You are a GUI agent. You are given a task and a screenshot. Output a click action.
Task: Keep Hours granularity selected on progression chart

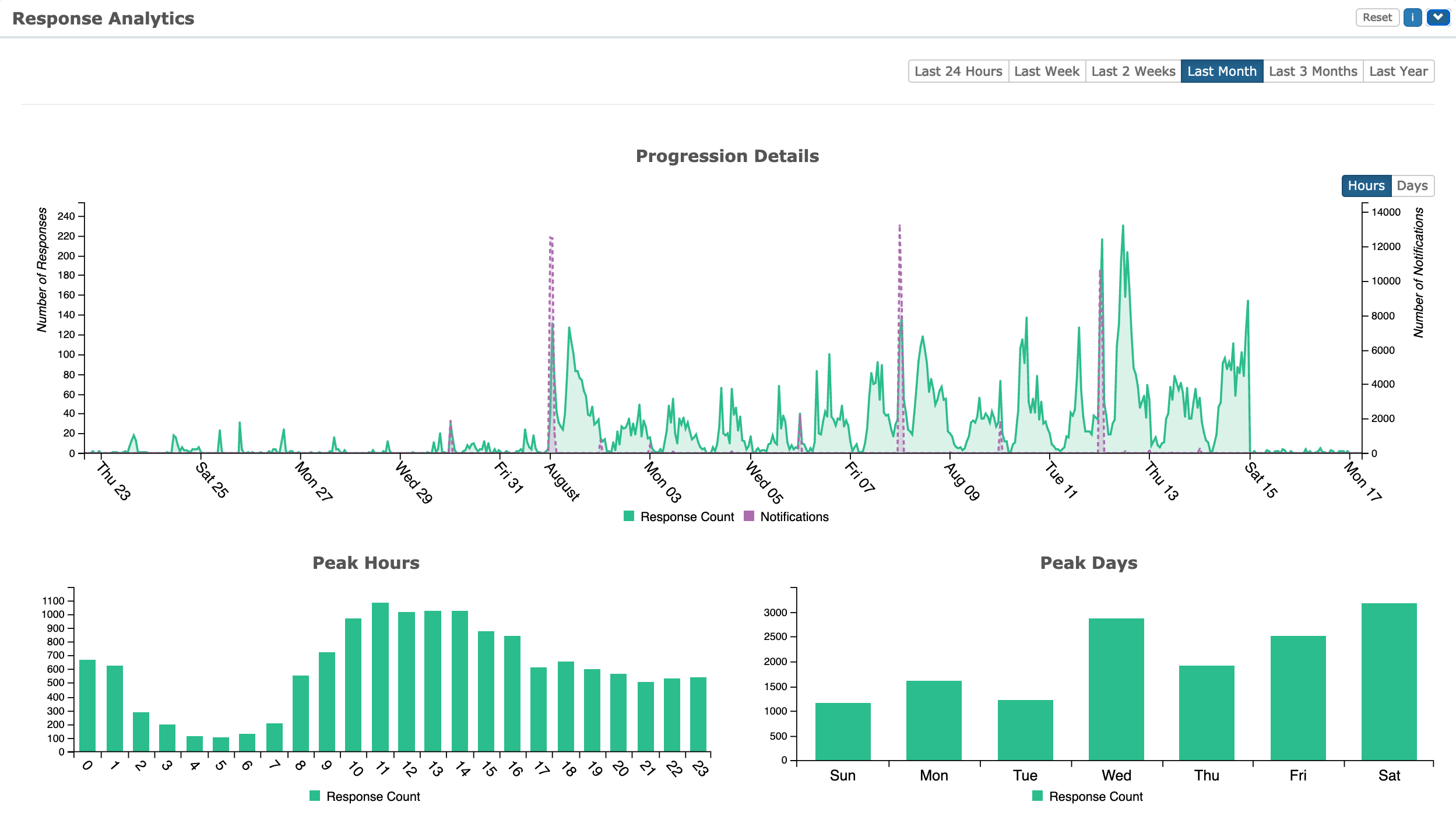pos(1365,186)
